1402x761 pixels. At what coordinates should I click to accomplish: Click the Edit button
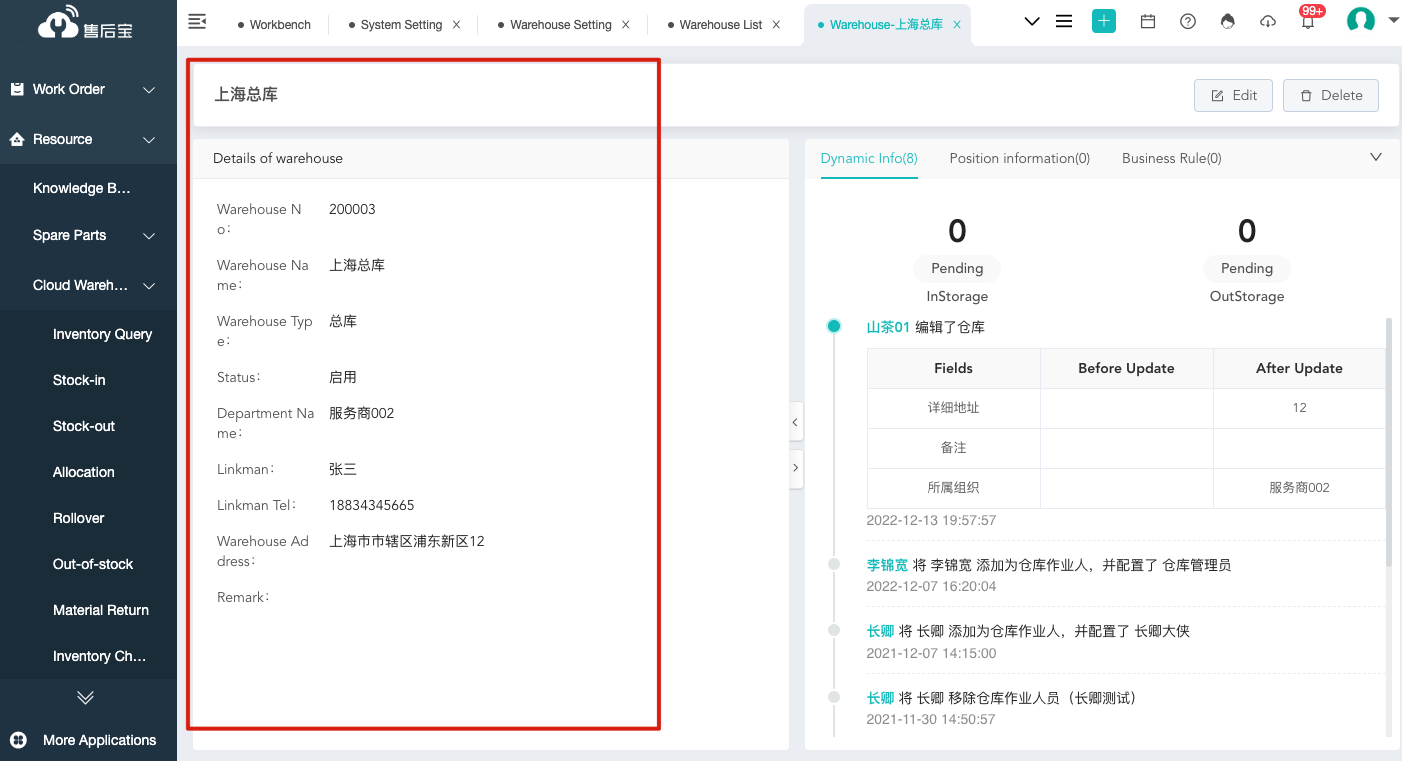1233,95
